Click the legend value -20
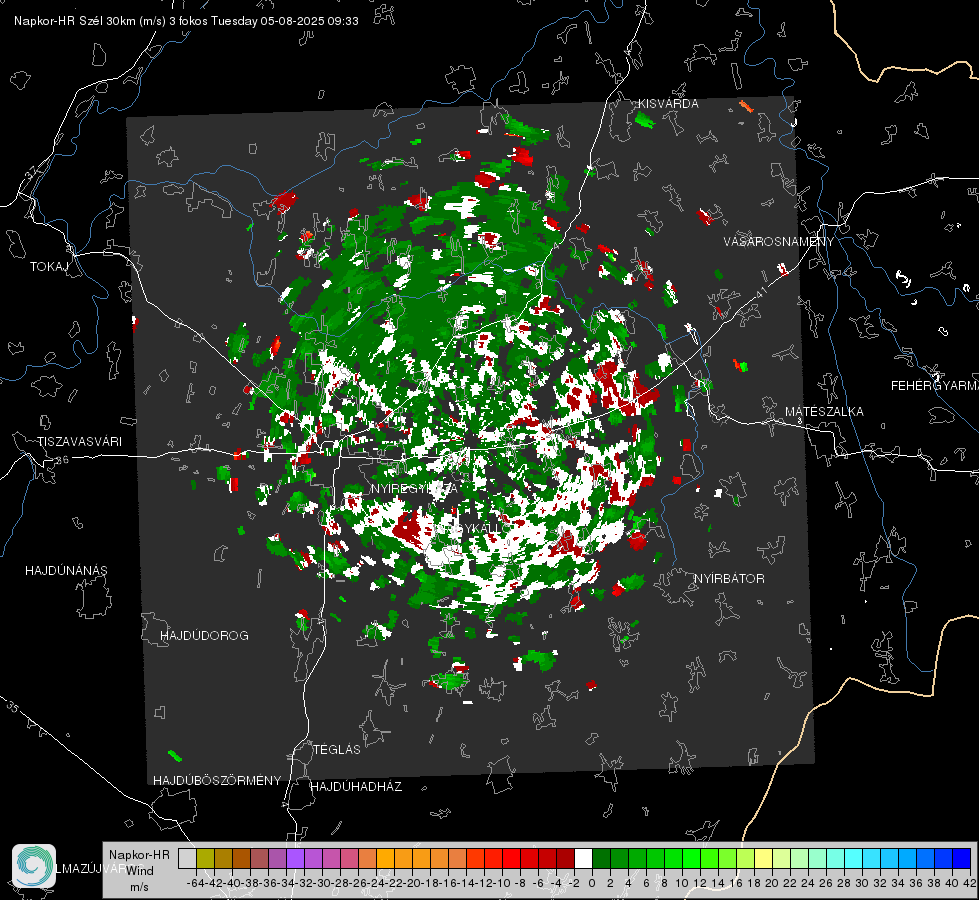 click(411, 883)
